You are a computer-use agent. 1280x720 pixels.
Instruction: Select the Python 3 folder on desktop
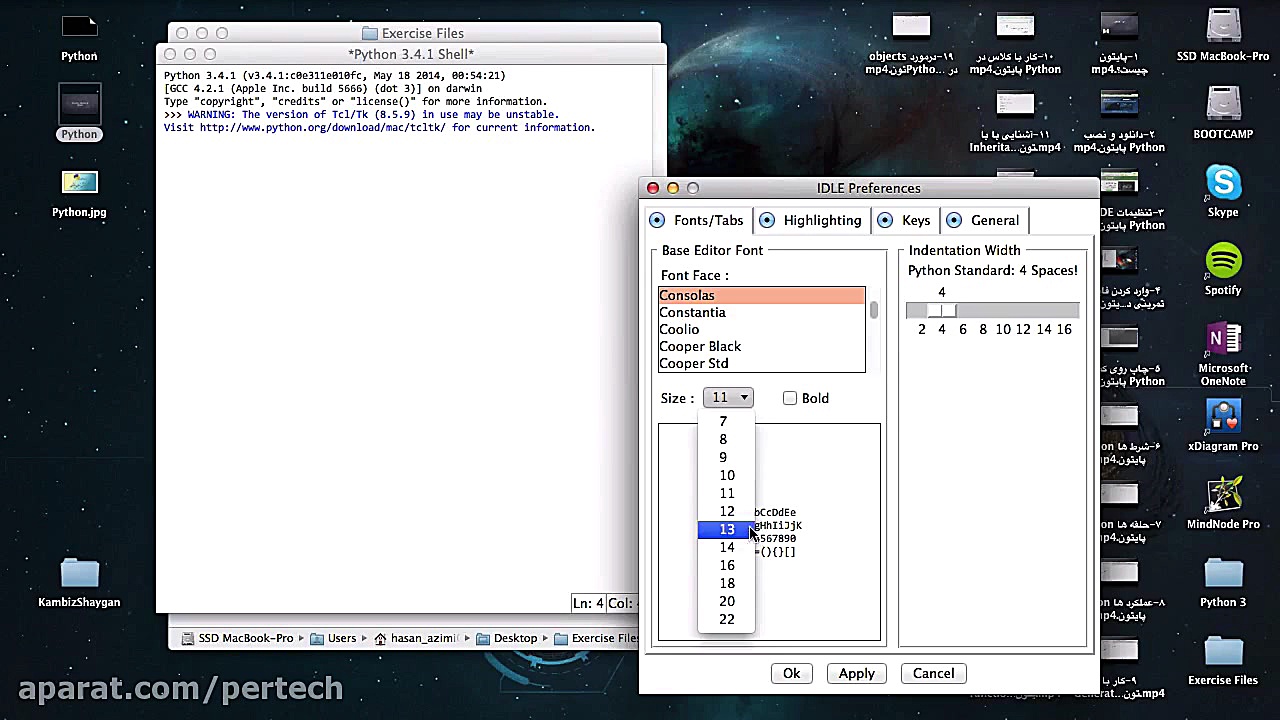pos(1223,575)
